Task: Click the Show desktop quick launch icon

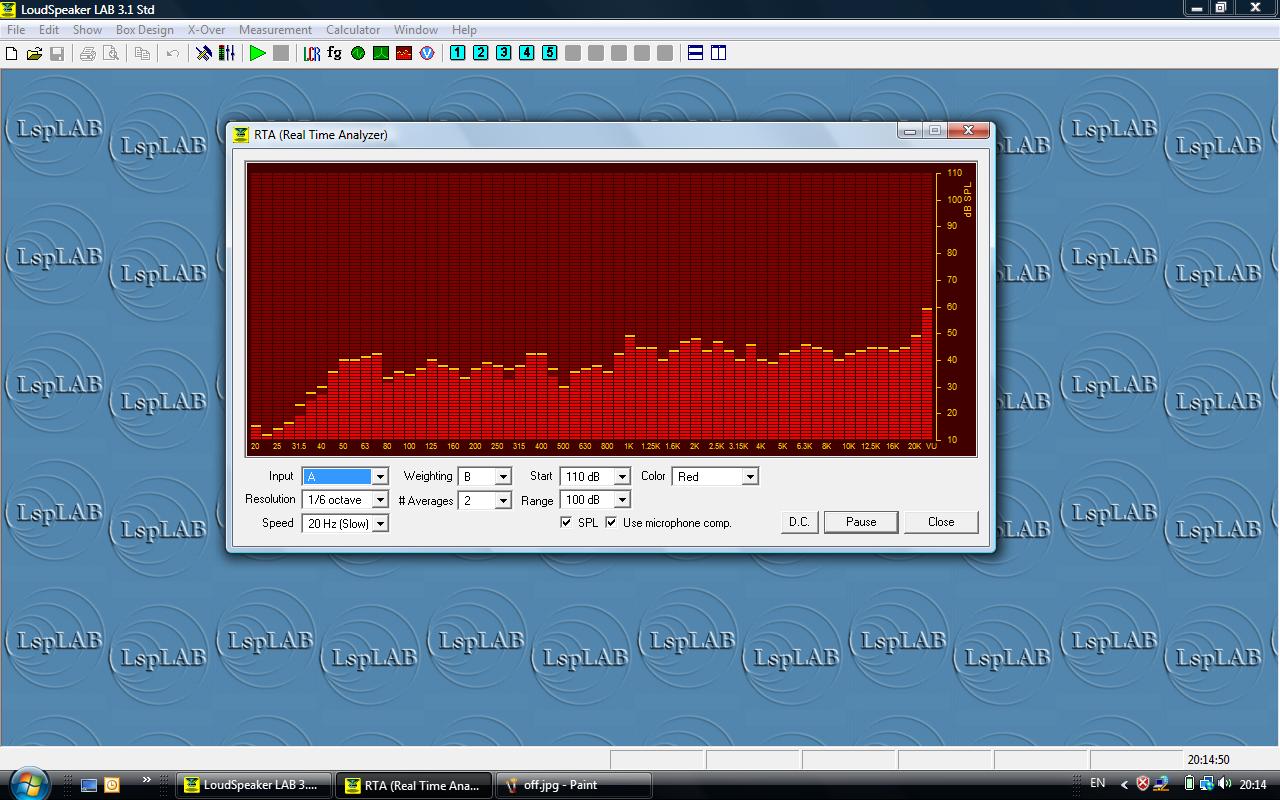Action: pos(89,785)
